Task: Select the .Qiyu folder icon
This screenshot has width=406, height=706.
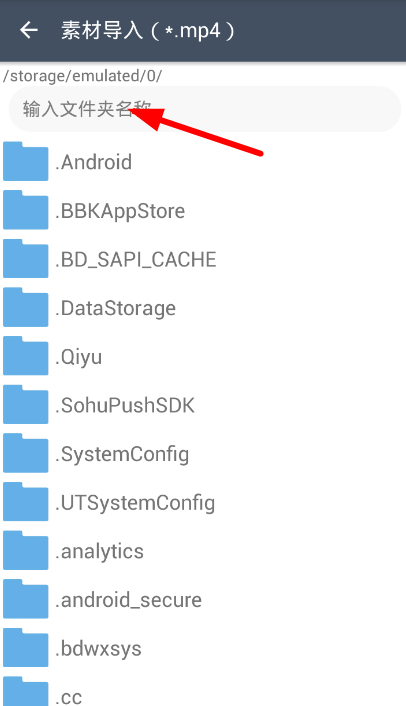Action: (26, 356)
